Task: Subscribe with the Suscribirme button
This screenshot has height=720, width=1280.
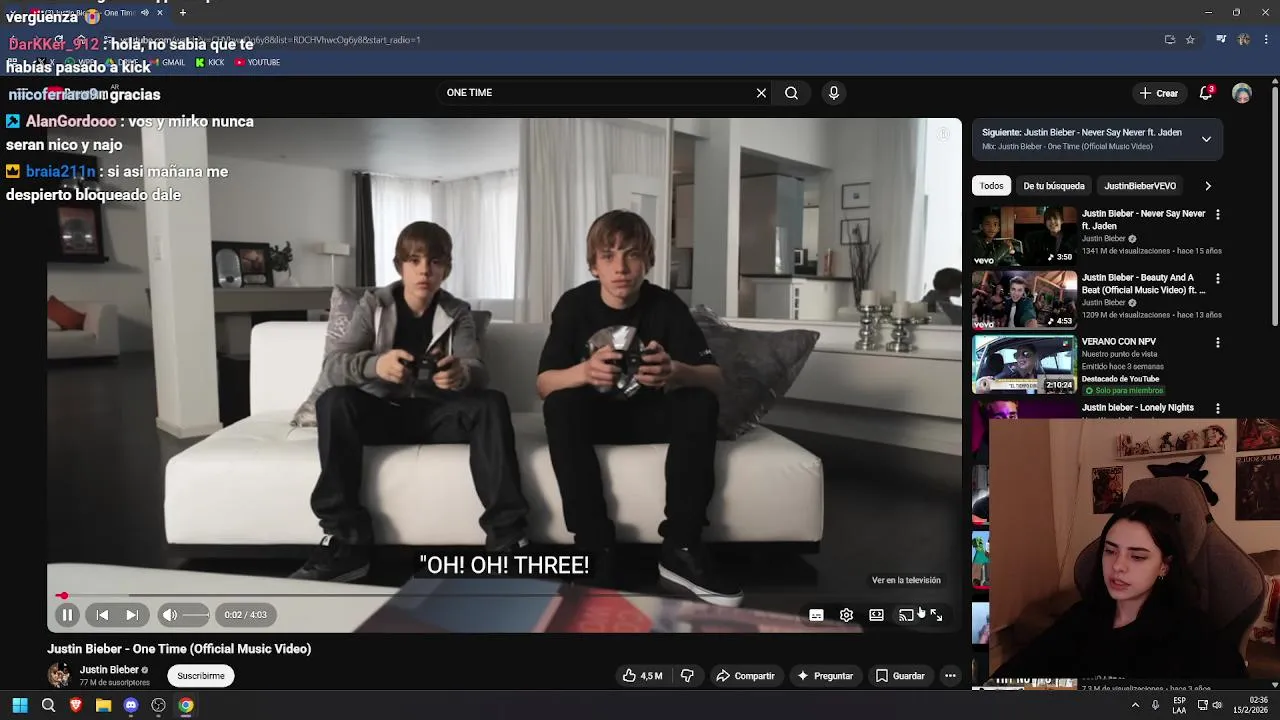Action: [x=201, y=676]
